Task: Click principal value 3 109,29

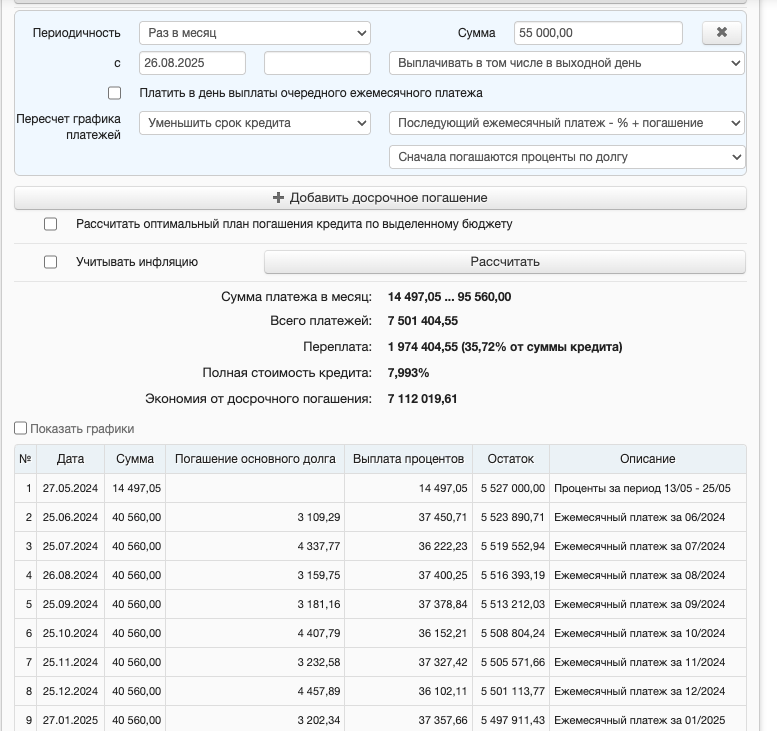Action: 319,517
